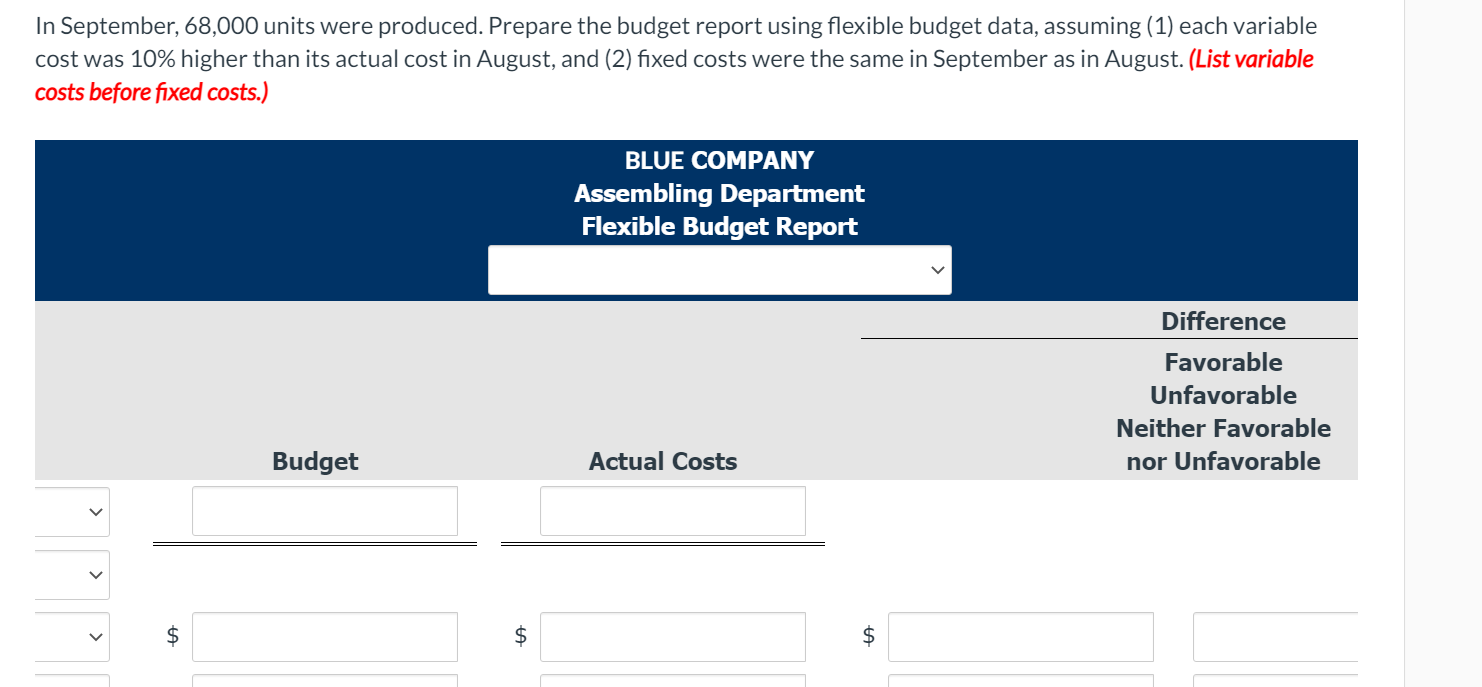Click the rightmost Favorable/Unfavorable entry field
The width and height of the screenshot is (1482, 687).
[1280, 637]
